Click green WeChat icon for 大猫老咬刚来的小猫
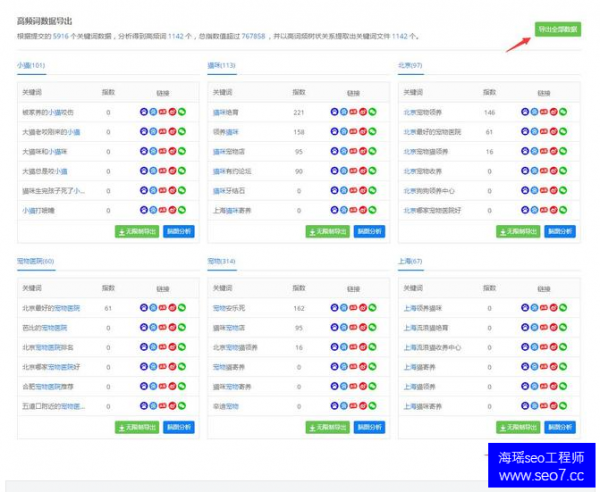 (182, 131)
